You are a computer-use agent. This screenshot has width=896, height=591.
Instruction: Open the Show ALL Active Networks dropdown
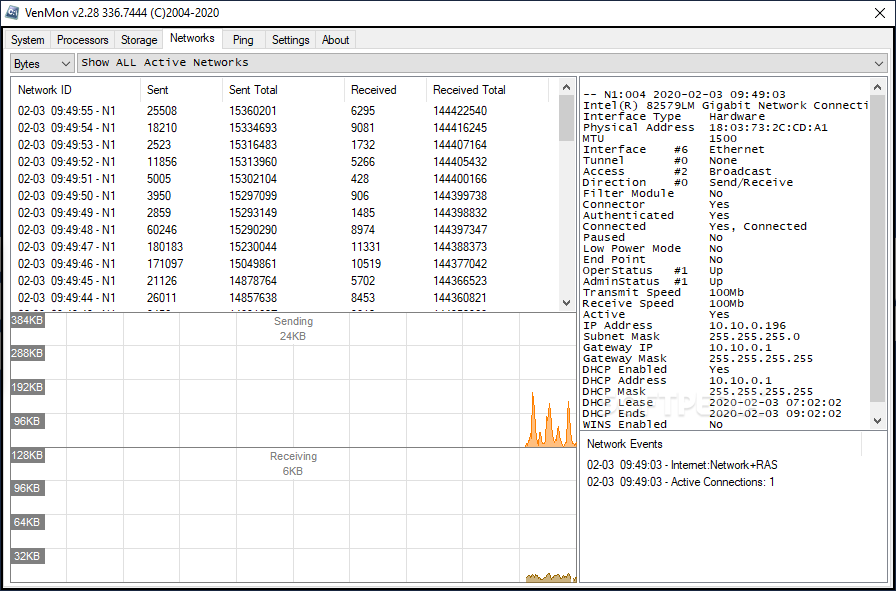click(482, 63)
